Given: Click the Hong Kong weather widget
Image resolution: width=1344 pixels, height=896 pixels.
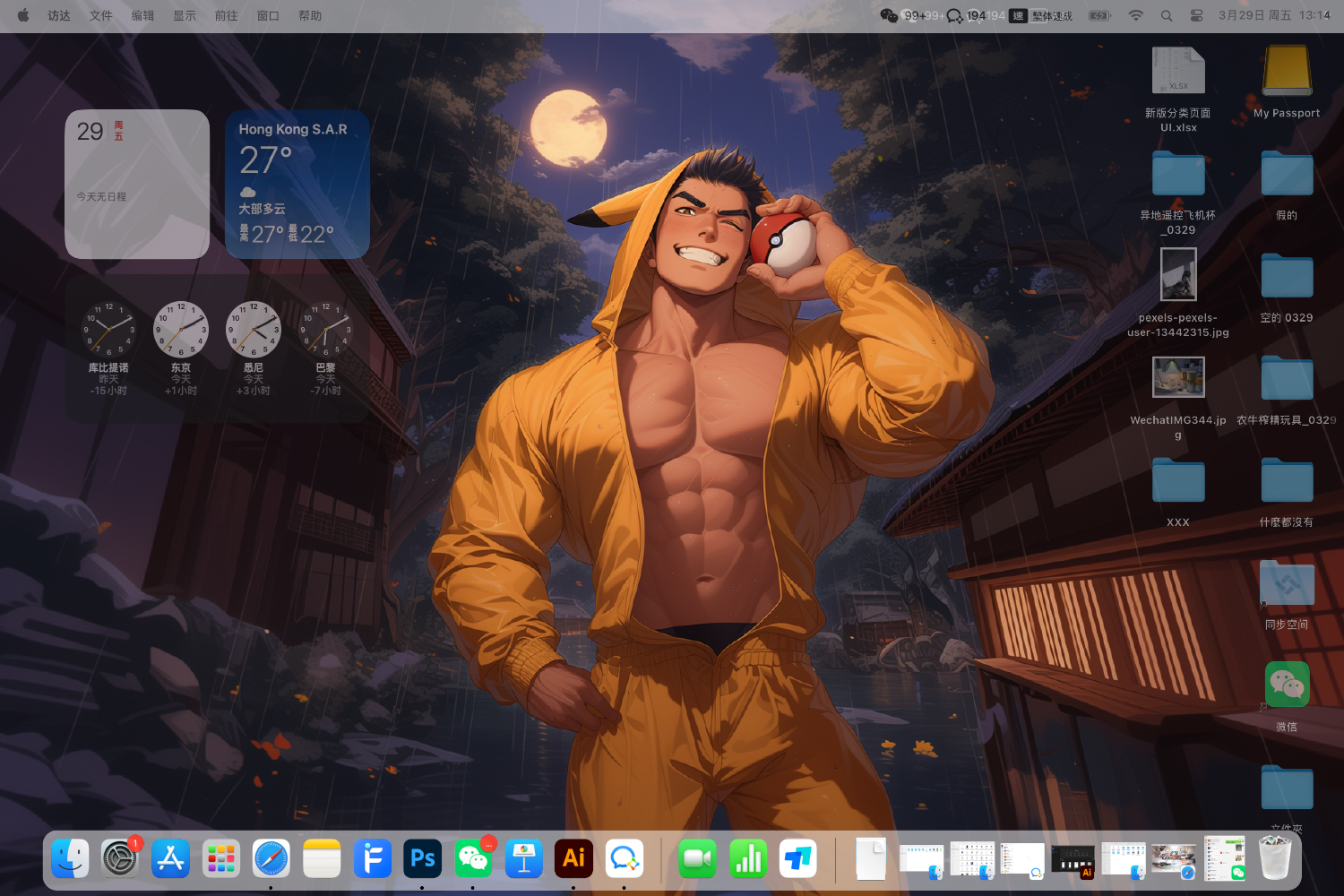Looking at the screenshot, I should (297, 185).
